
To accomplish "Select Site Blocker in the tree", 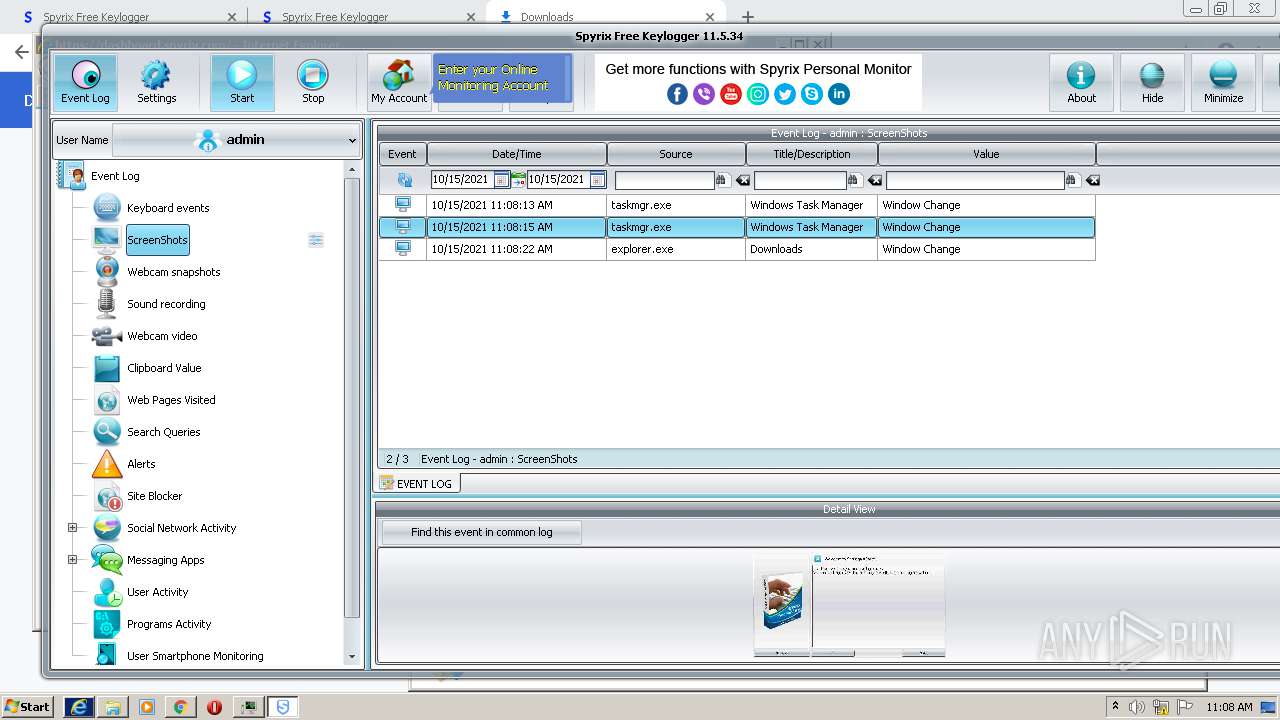I will click(x=154, y=496).
